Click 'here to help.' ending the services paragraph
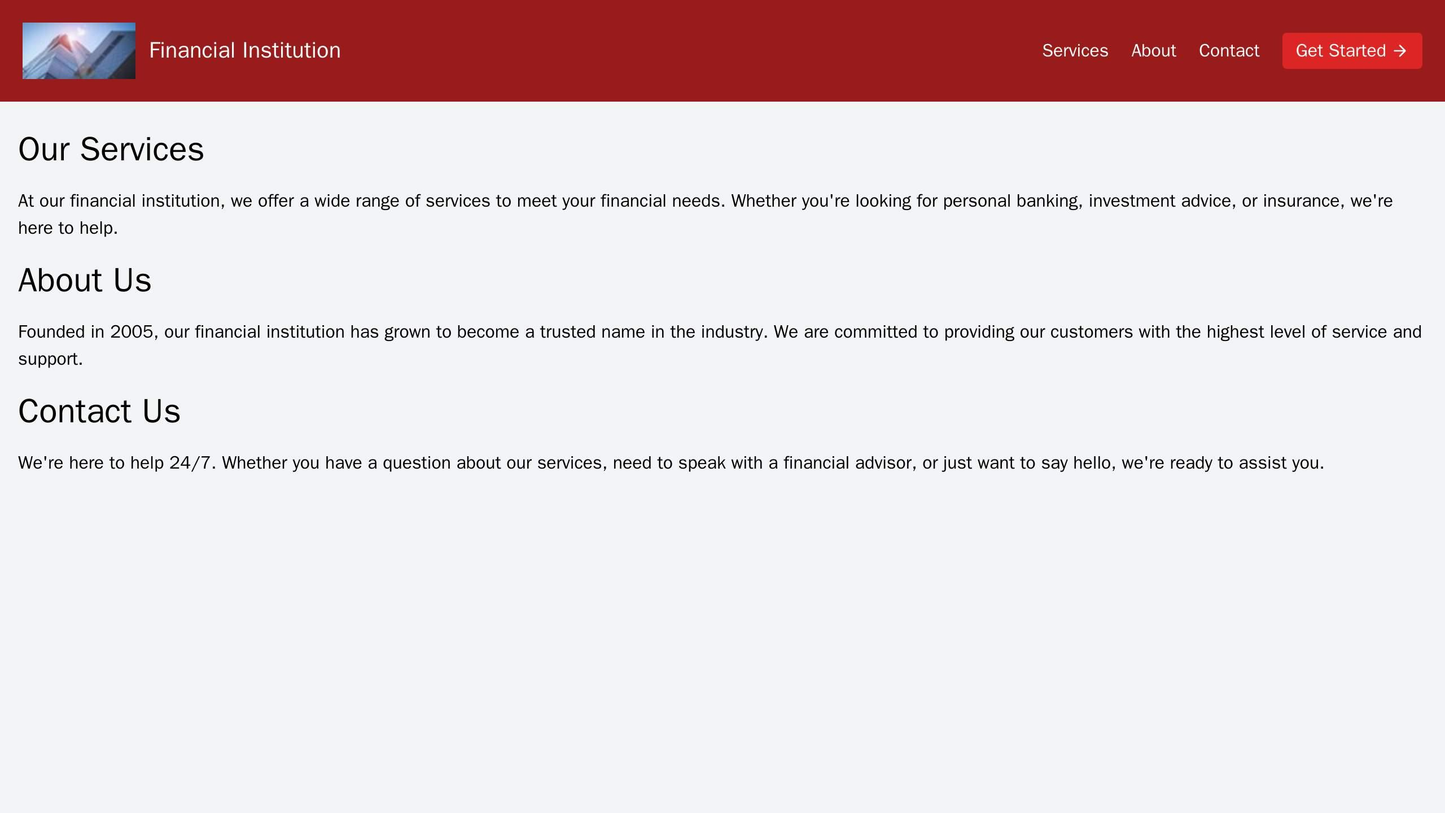Image resolution: width=1445 pixels, height=813 pixels. coord(68,228)
